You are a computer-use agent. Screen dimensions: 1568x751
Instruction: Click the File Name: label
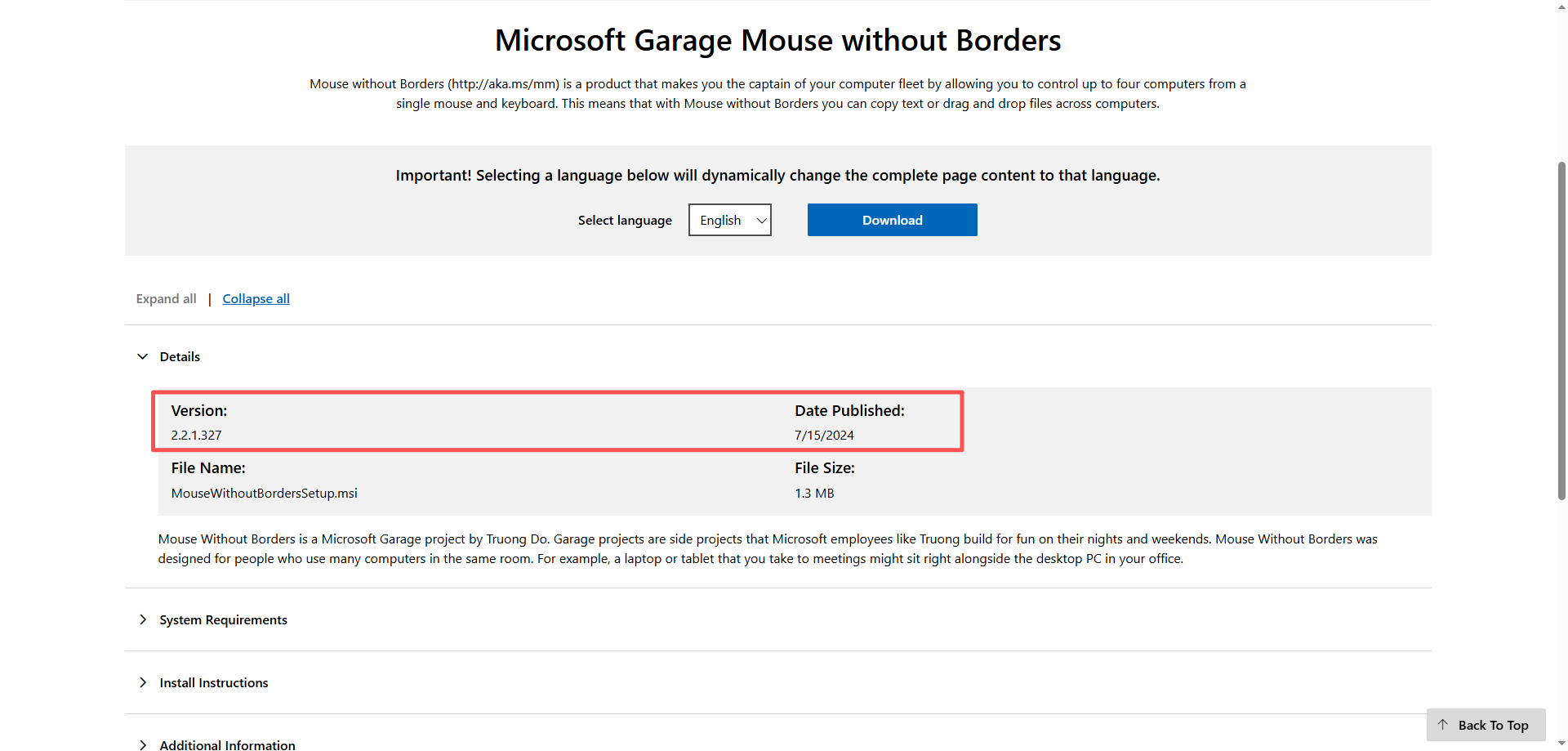(208, 468)
